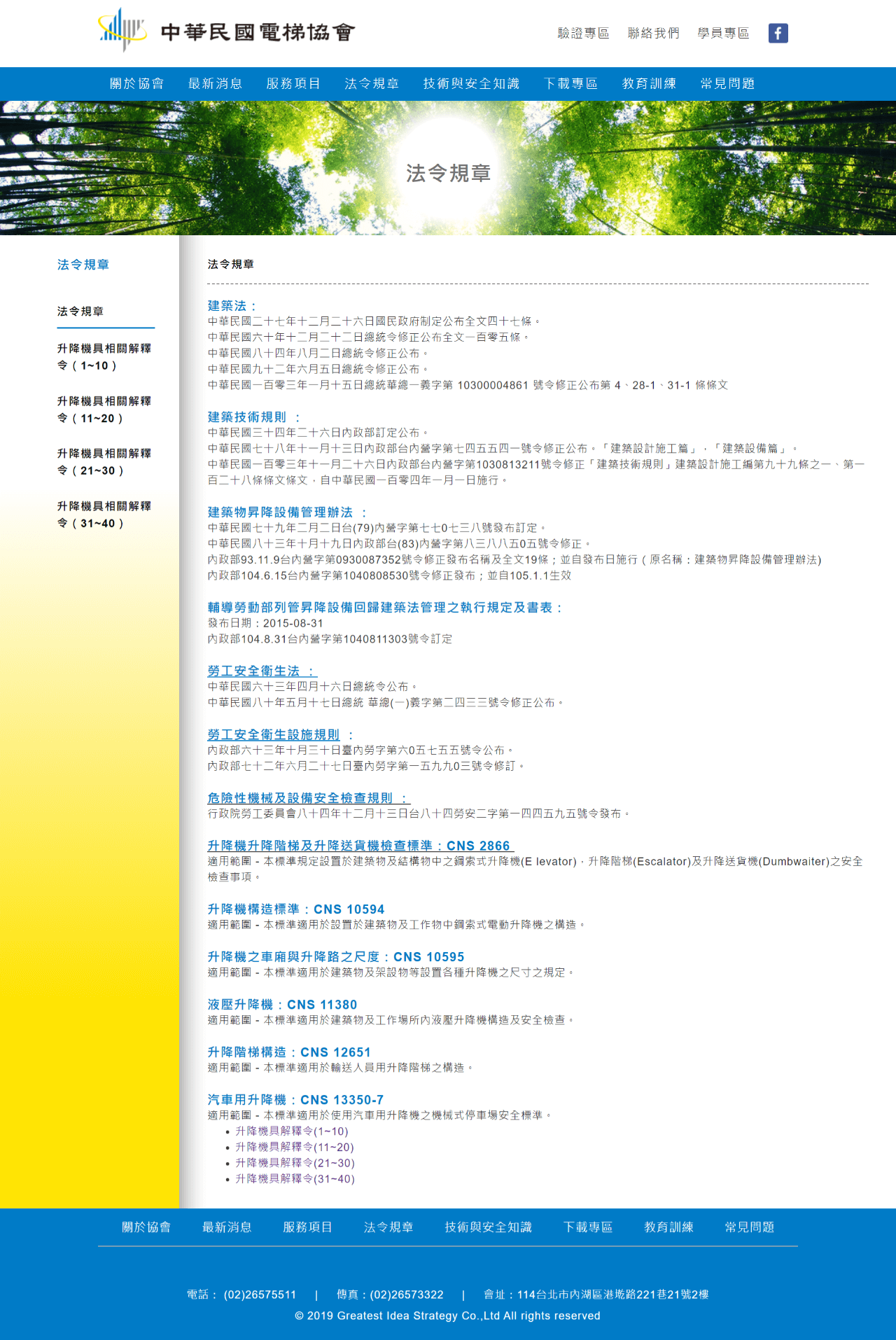896x1340 pixels.
Task: Click the 發布日期:2015-08-31 line
Action: [265, 623]
